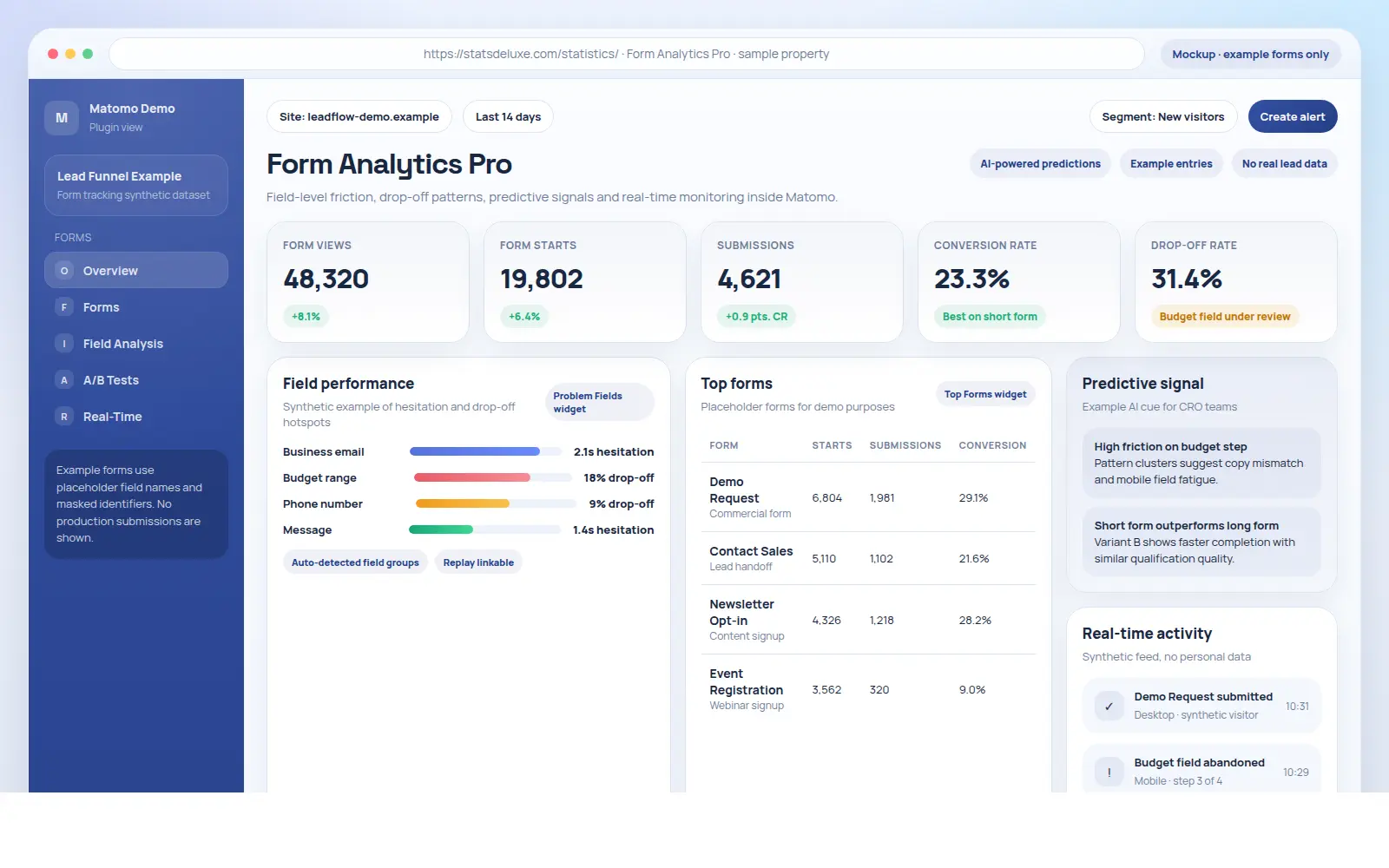
Task: Open A/B Tests from the sidebar
Action: (64, 379)
